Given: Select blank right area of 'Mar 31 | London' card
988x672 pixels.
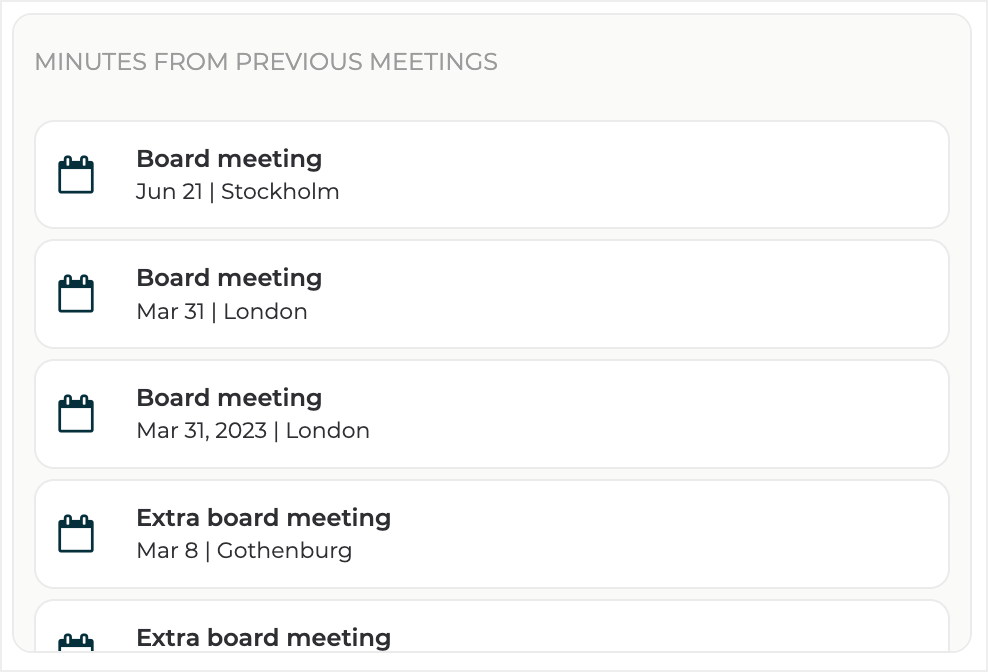Looking at the screenshot, I should pyautogui.click(x=700, y=294).
